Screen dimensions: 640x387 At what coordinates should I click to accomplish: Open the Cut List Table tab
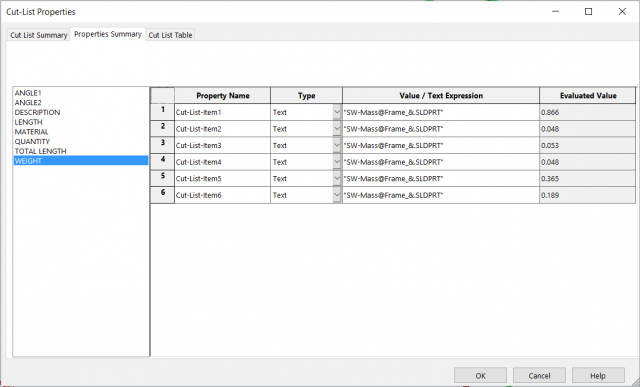[x=170, y=35]
